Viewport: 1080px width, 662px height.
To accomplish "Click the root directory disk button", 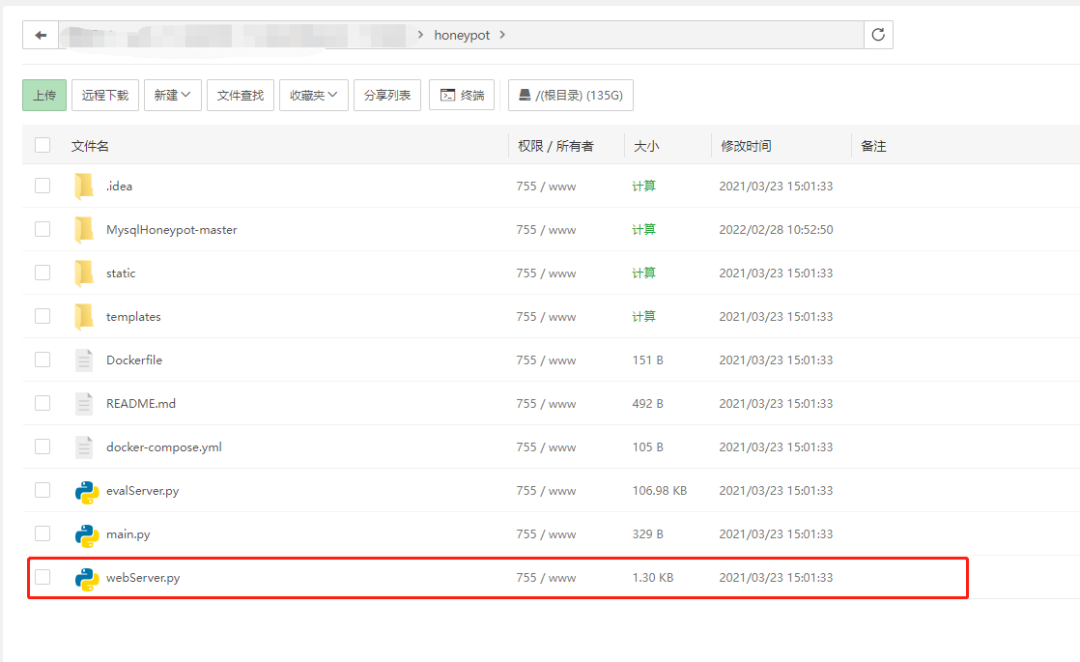I will pyautogui.click(x=570, y=95).
